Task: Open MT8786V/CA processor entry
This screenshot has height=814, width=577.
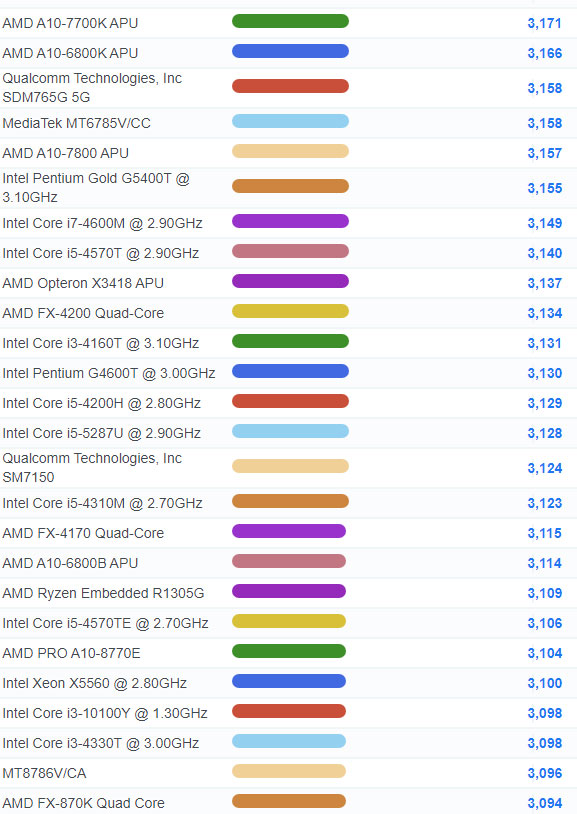Action: pos(44,774)
